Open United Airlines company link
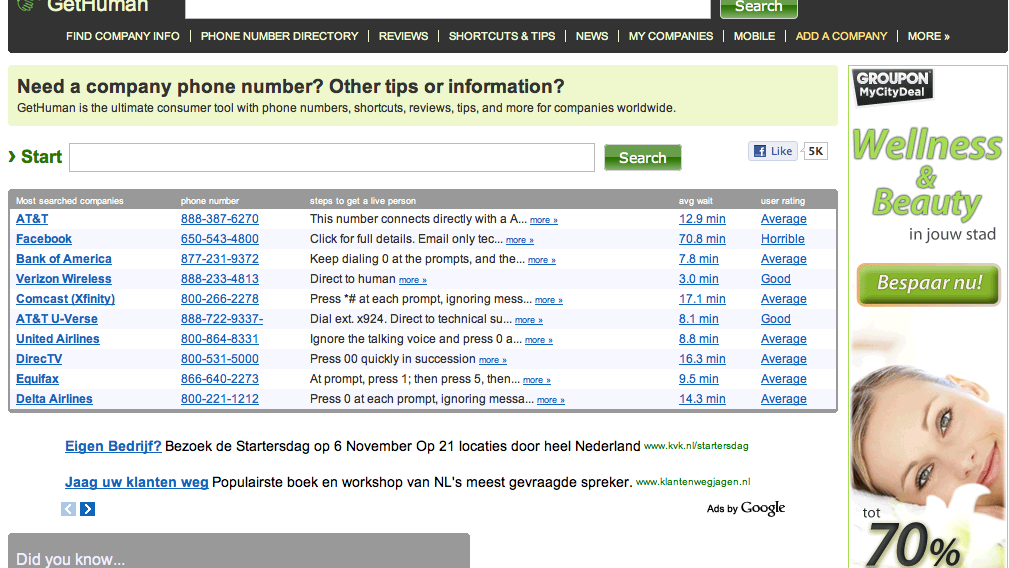The width and height of the screenshot is (1009, 568). [x=58, y=338]
